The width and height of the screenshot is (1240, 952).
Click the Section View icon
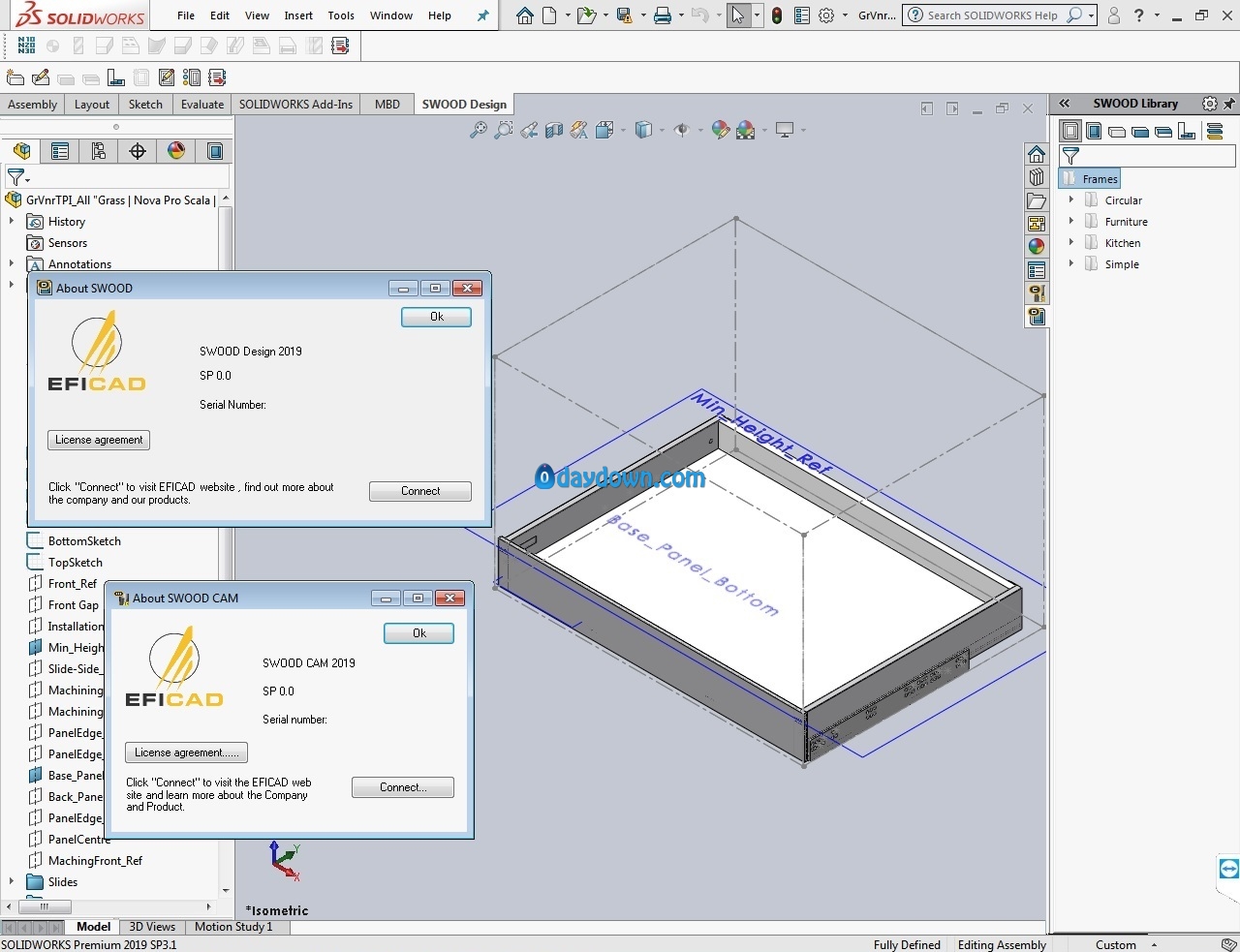pyautogui.click(x=554, y=130)
